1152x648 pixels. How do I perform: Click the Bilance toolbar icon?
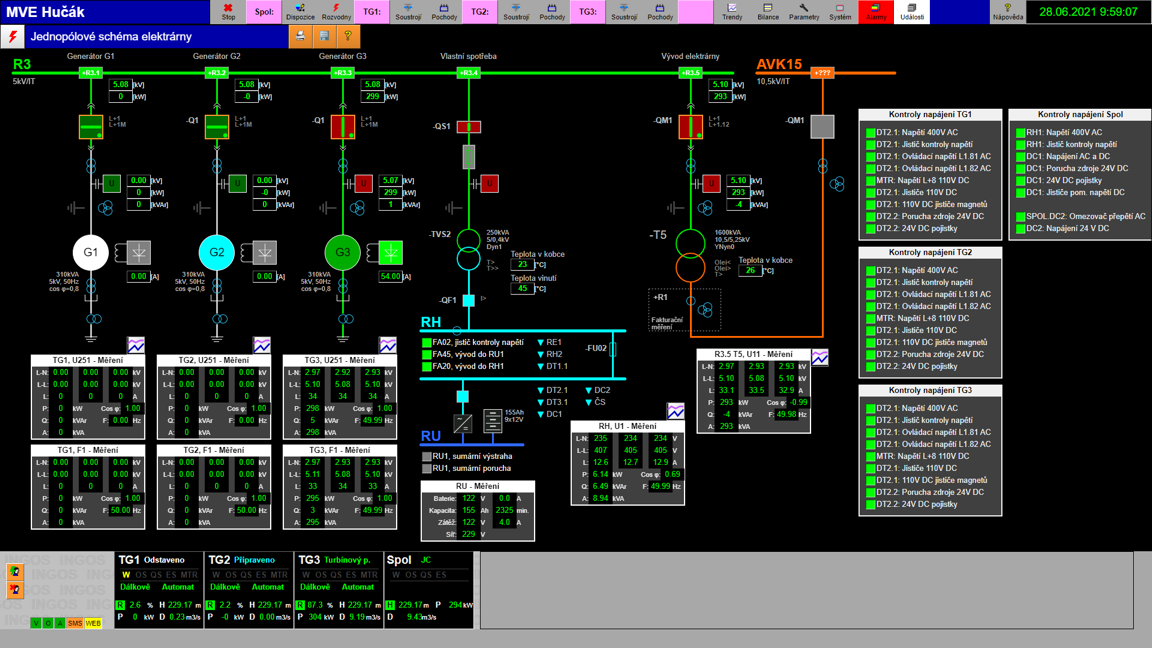767,12
